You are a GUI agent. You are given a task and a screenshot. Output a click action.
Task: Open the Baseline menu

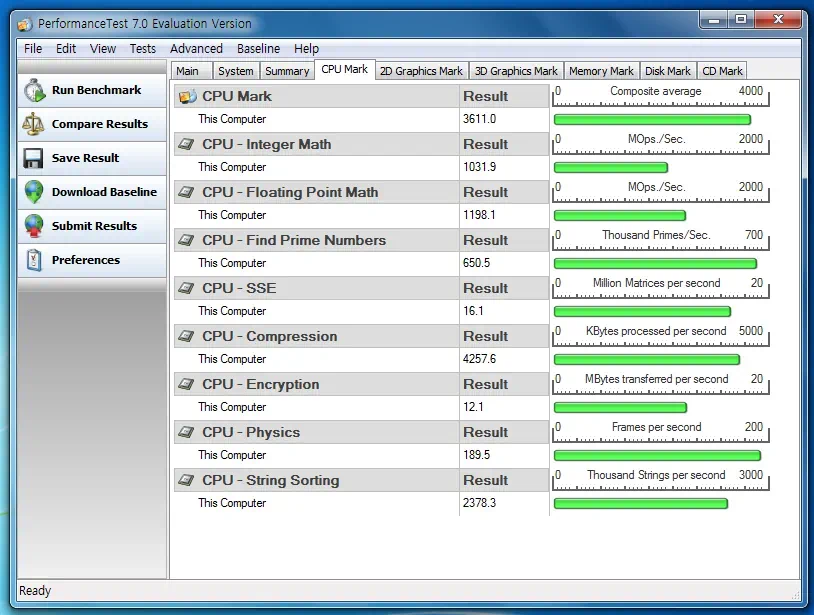click(258, 48)
